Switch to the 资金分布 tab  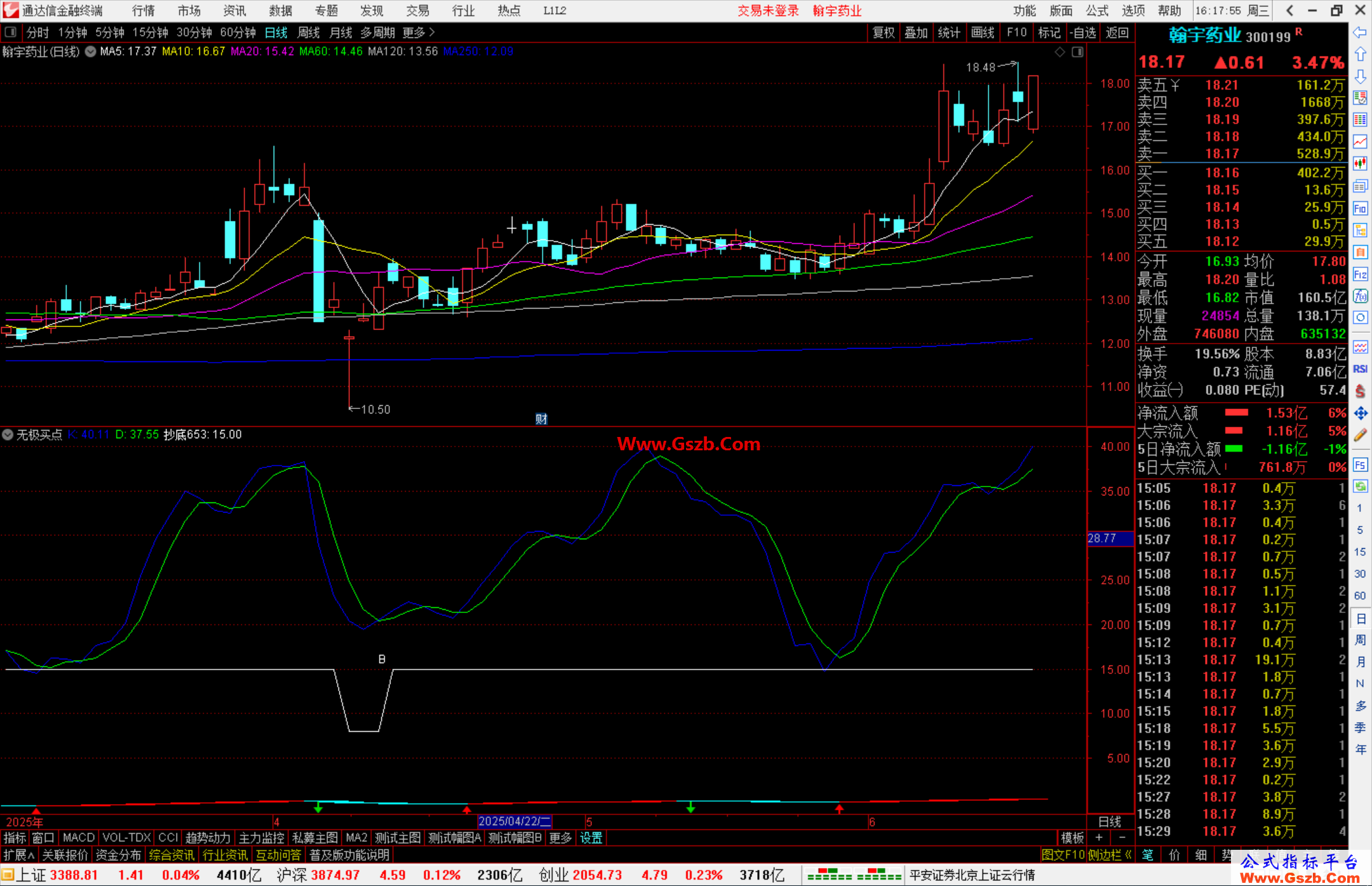(x=118, y=855)
